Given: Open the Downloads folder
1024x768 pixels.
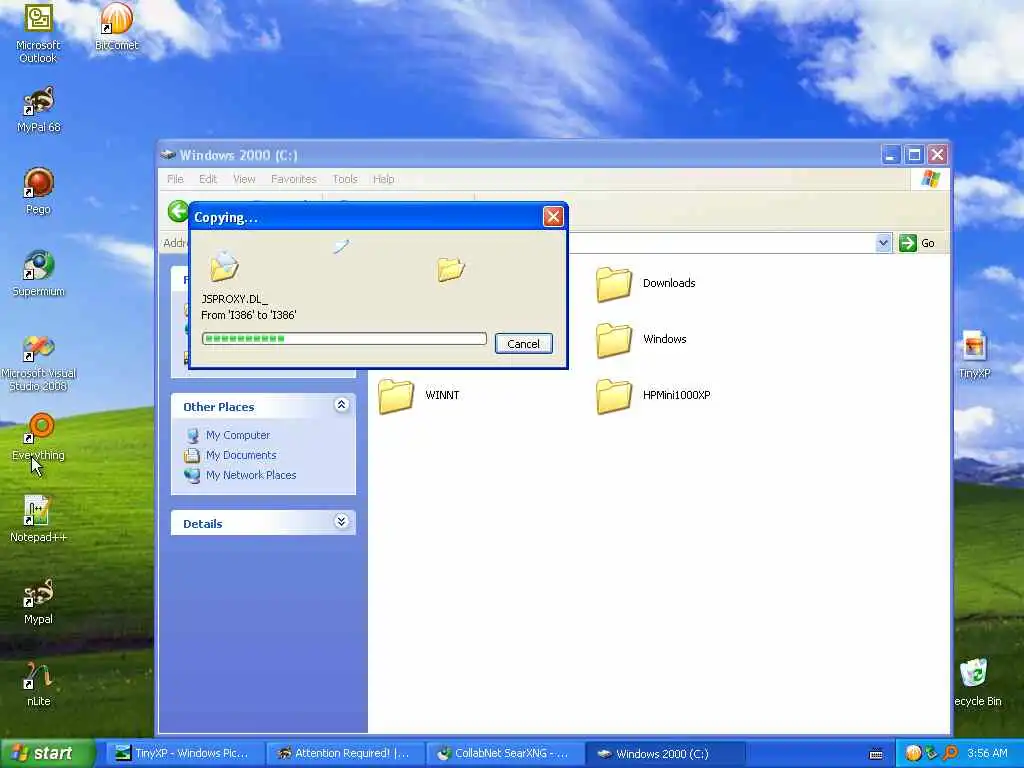Looking at the screenshot, I should click(x=645, y=283).
